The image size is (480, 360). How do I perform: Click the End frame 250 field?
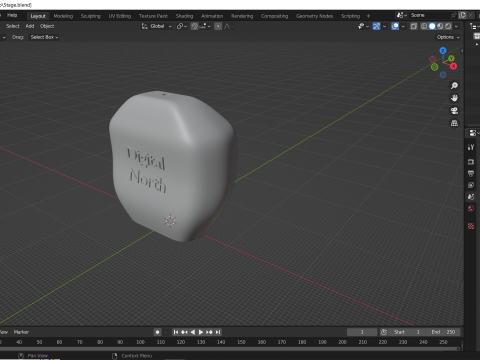[443, 332]
